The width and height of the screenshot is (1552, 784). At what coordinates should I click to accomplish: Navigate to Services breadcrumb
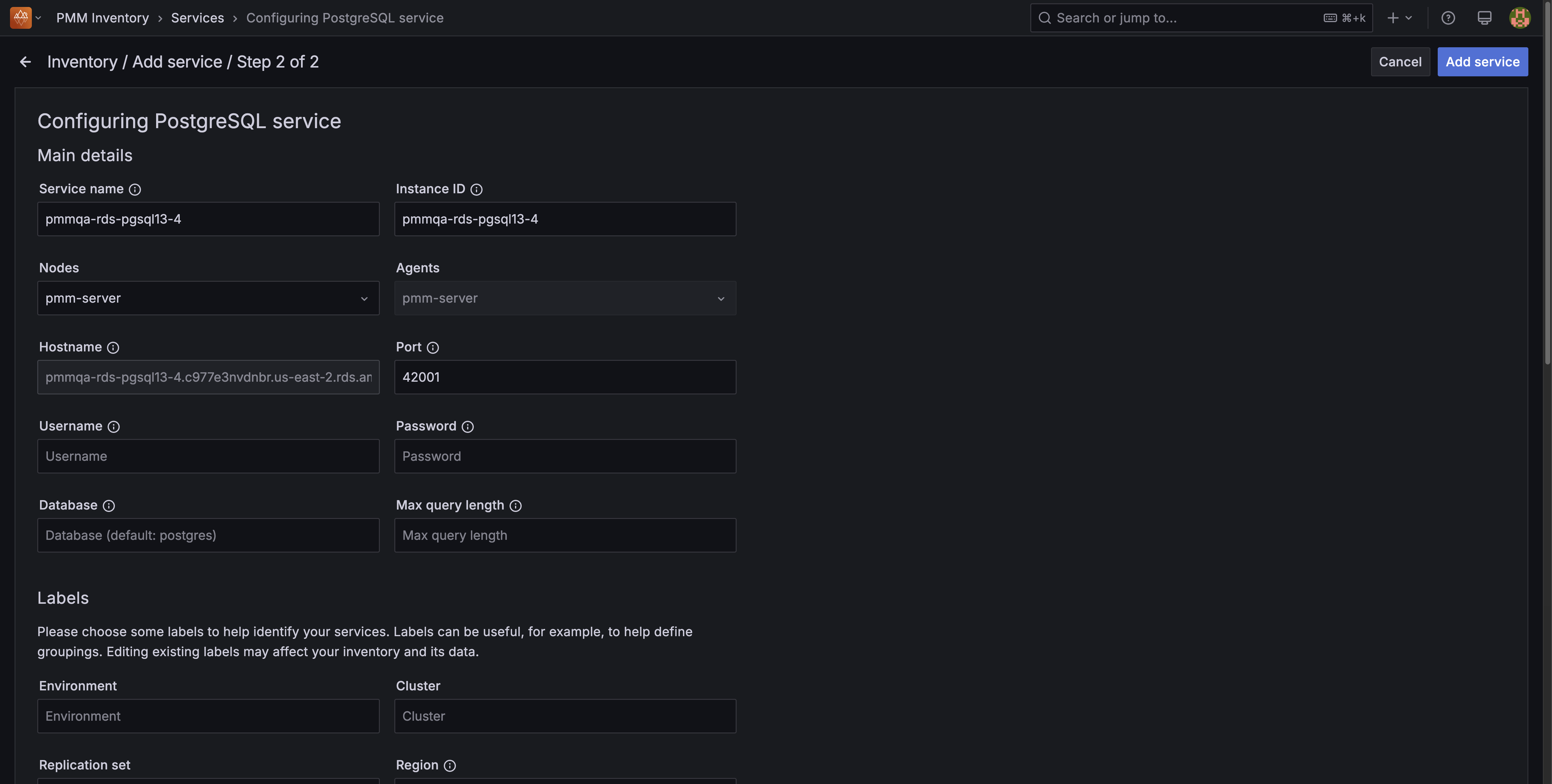click(x=197, y=18)
